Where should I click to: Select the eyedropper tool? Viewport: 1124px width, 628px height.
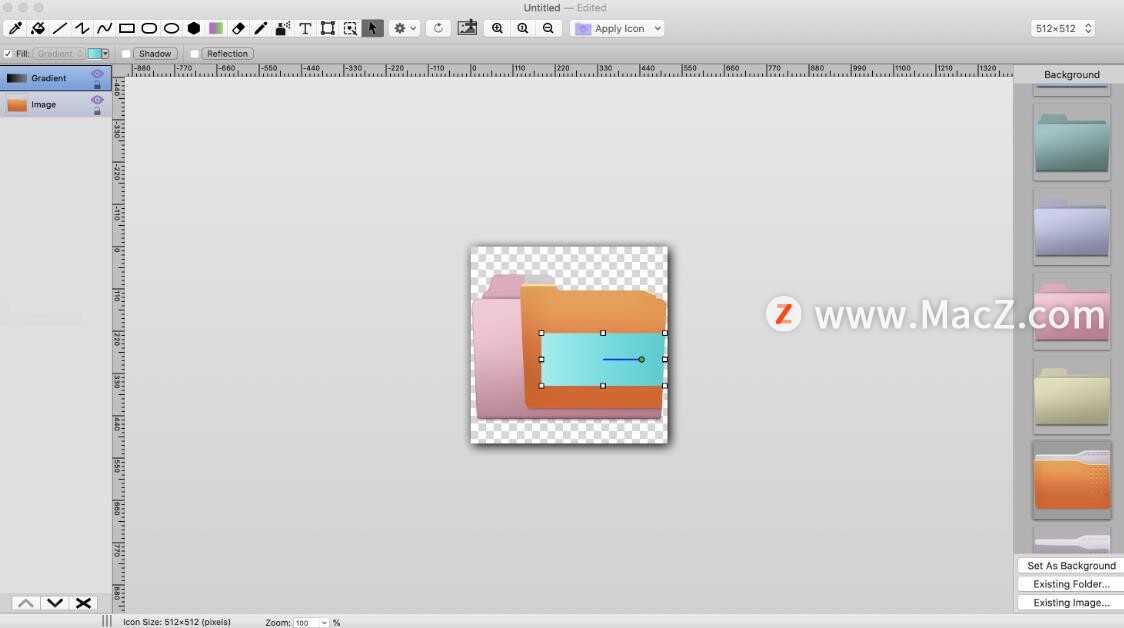15,29
